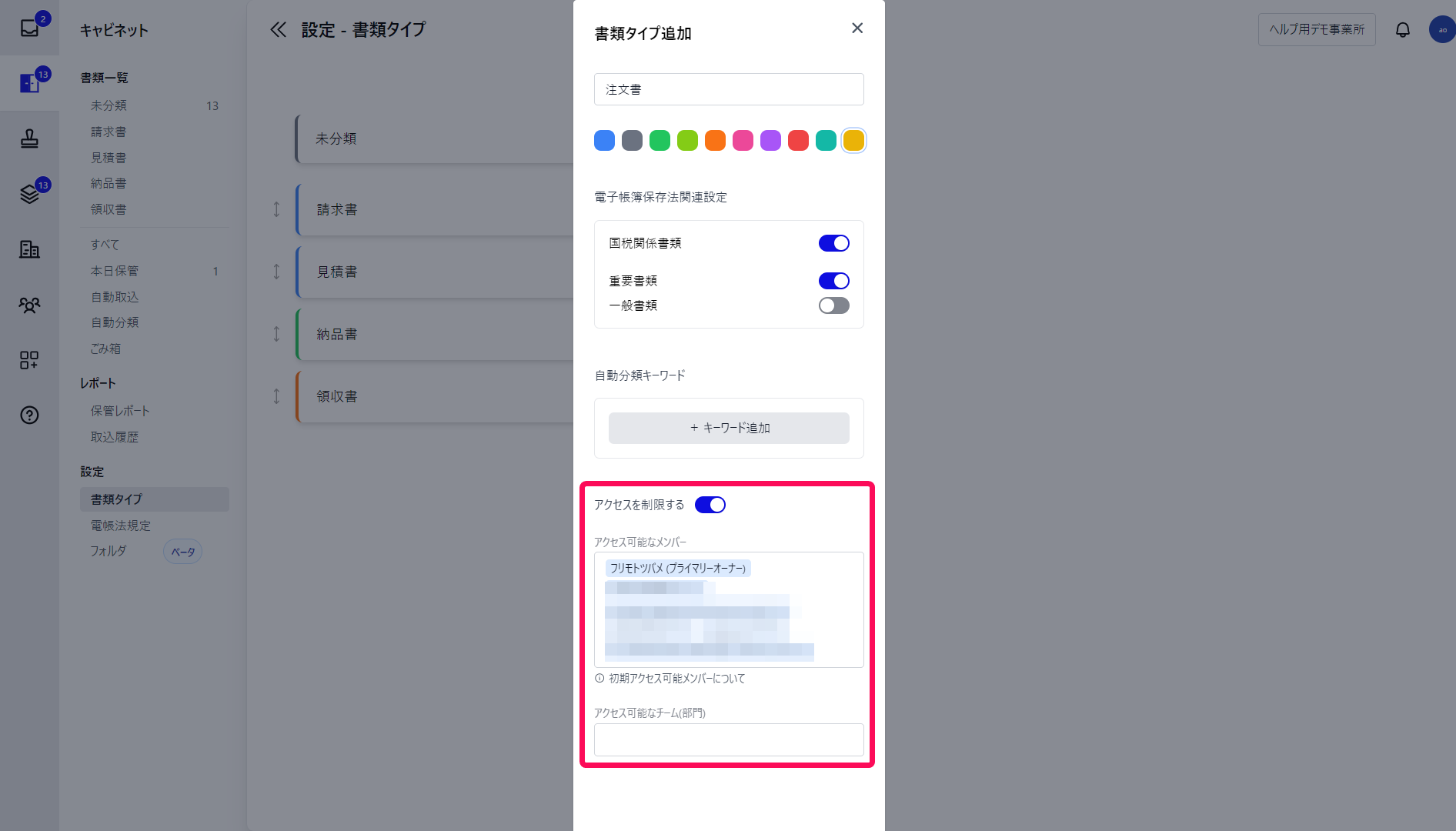Click the reorder handle beside 納品書

(276, 334)
